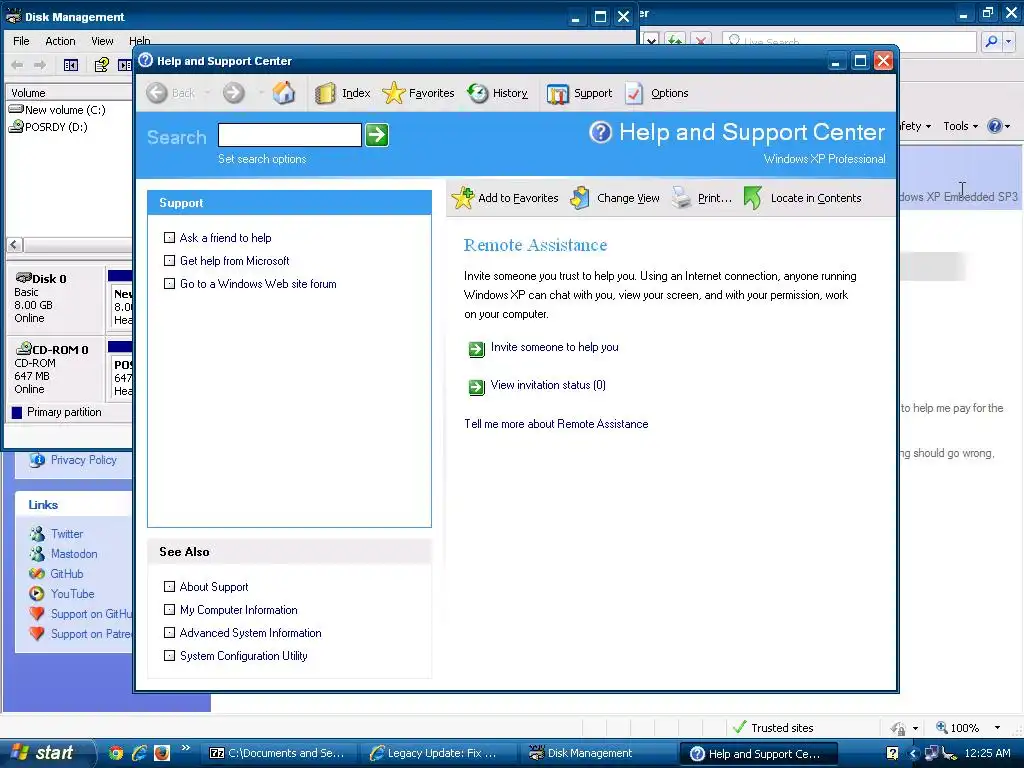Click Locate in Contents icon
Screen dimensions: 1024x768
pos(753,198)
